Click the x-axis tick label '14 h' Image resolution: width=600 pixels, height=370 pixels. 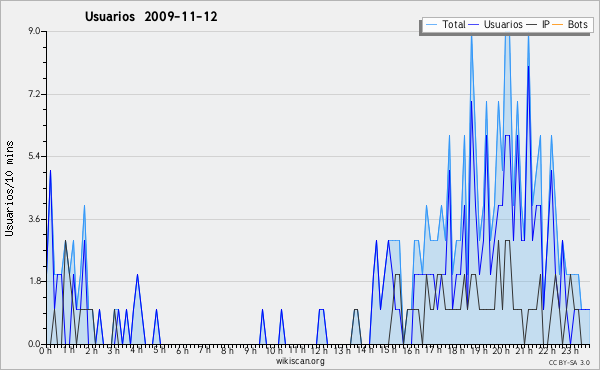[x=365, y=350]
